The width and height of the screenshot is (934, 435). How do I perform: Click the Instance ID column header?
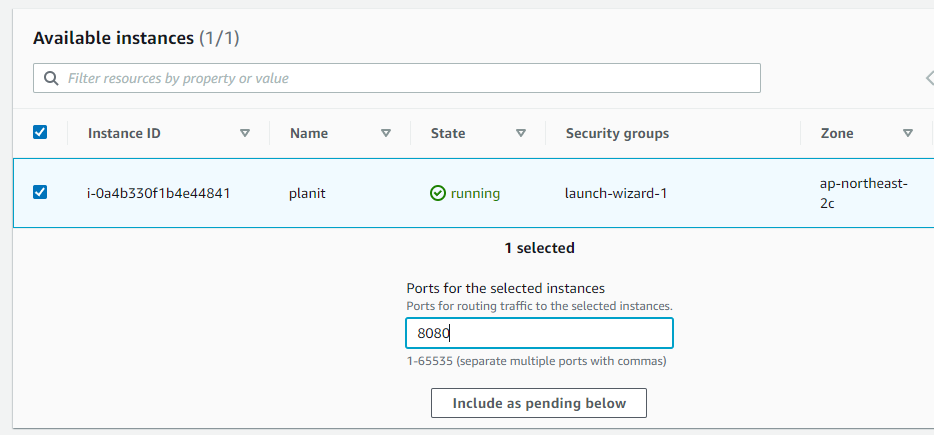[124, 133]
